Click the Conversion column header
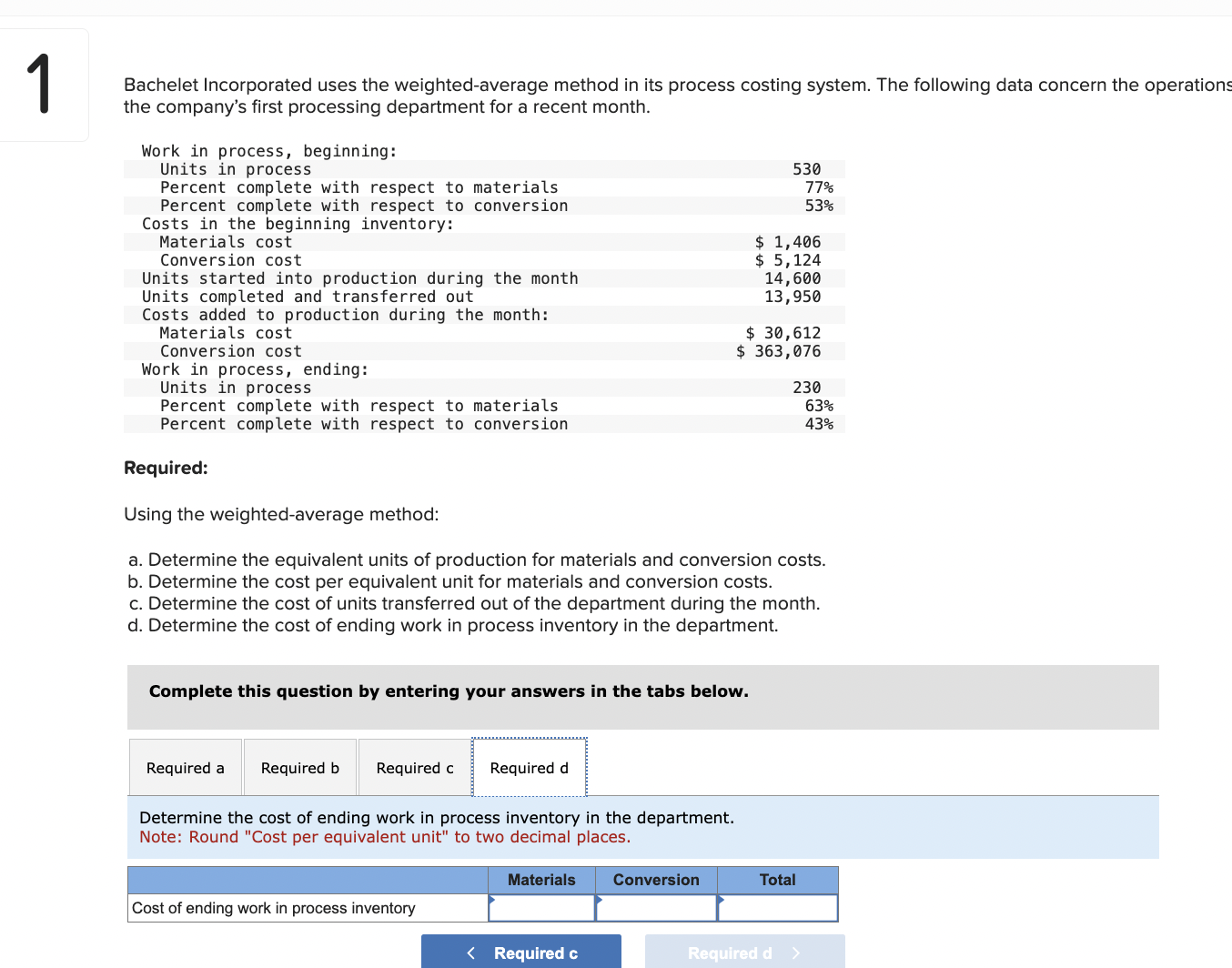 coord(655,880)
